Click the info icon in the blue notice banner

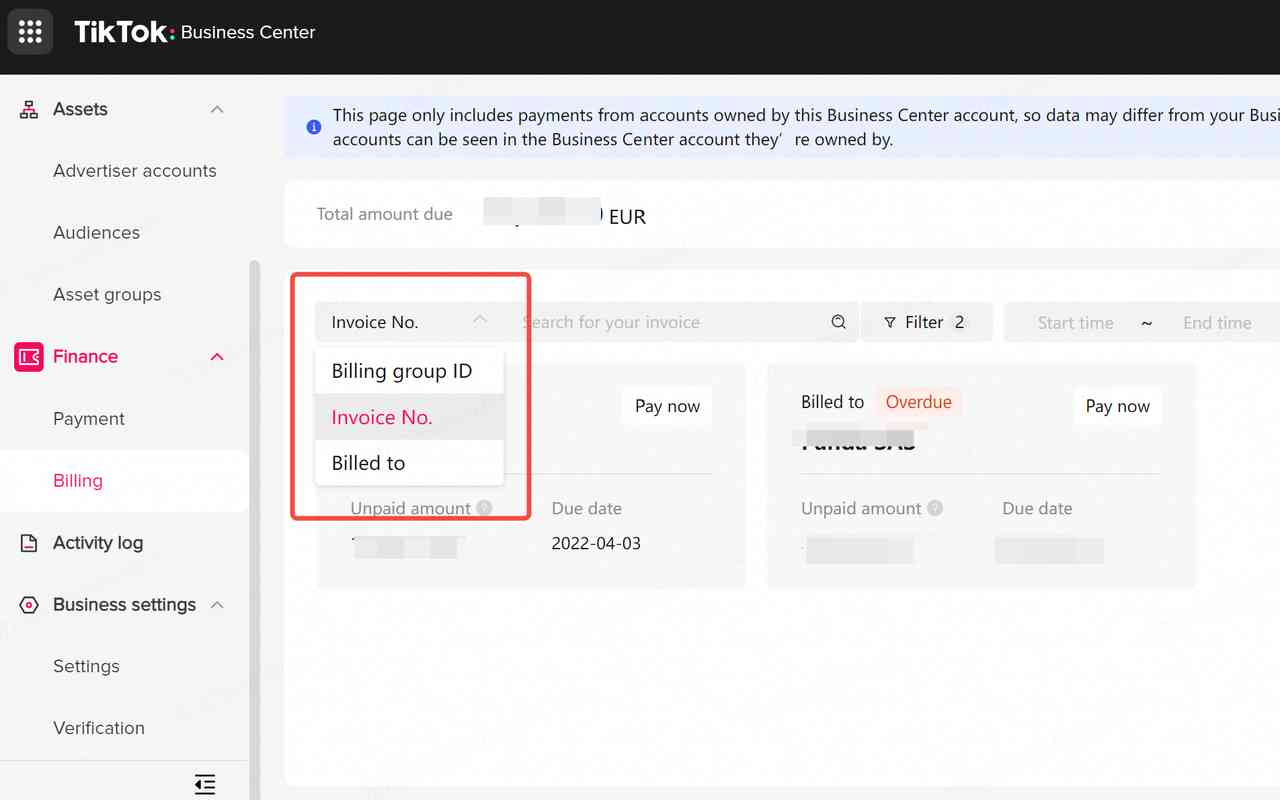coord(313,127)
